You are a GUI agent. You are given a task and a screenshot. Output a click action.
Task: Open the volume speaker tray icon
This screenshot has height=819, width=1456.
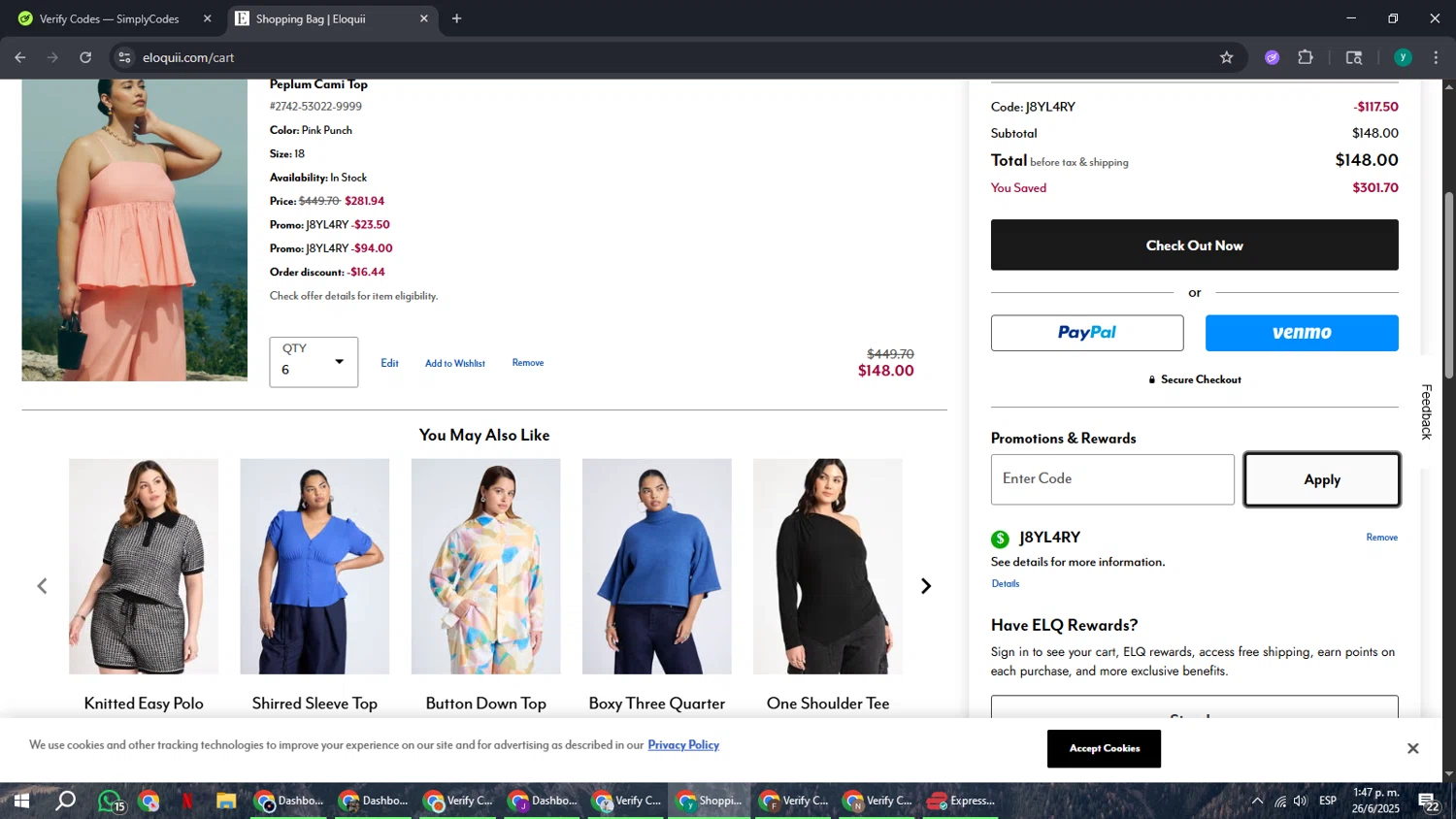click(1301, 801)
